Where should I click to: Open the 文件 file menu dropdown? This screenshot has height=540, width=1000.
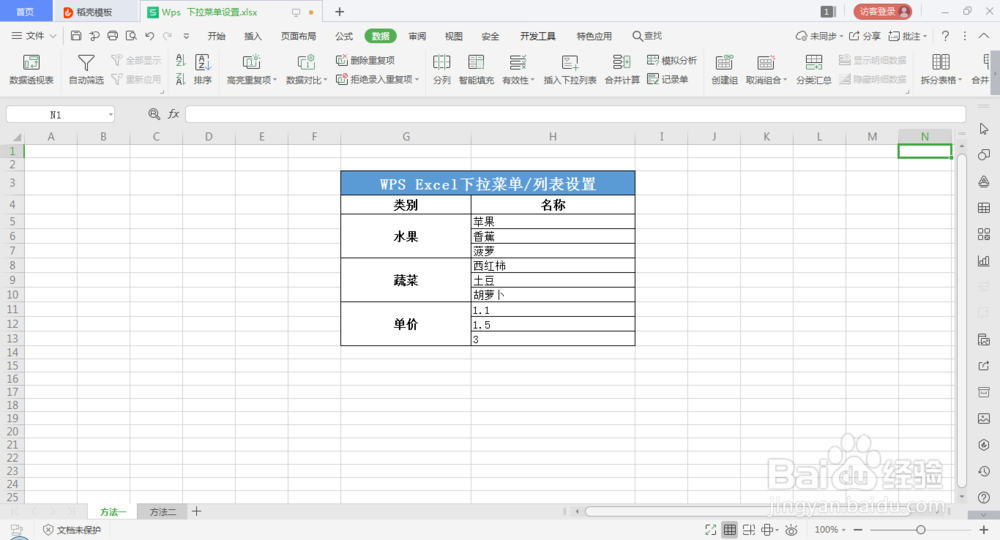[34, 36]
